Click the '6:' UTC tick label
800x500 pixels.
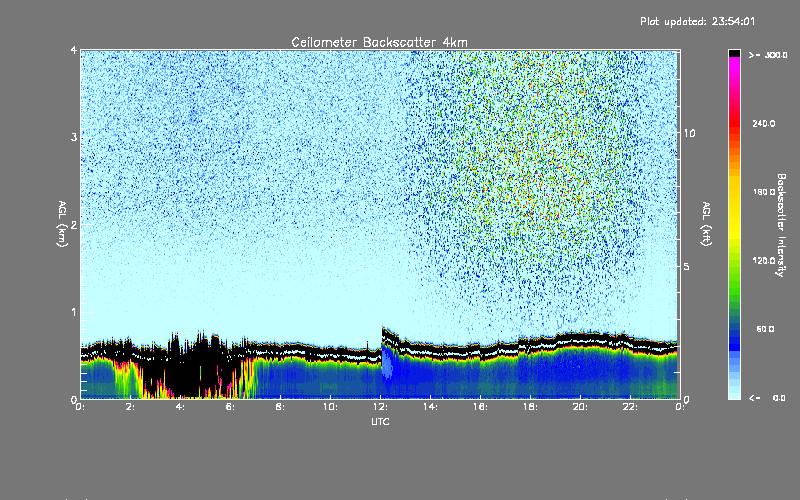[x=231, y=407]
